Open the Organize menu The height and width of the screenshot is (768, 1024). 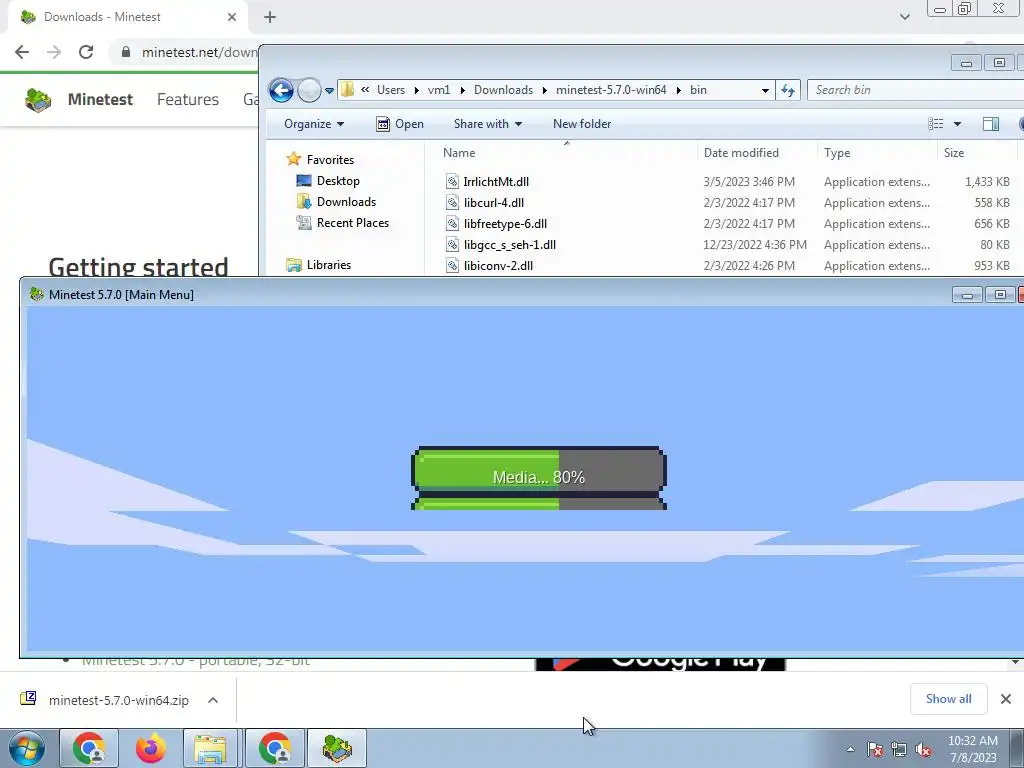click(x=313, y=124)
